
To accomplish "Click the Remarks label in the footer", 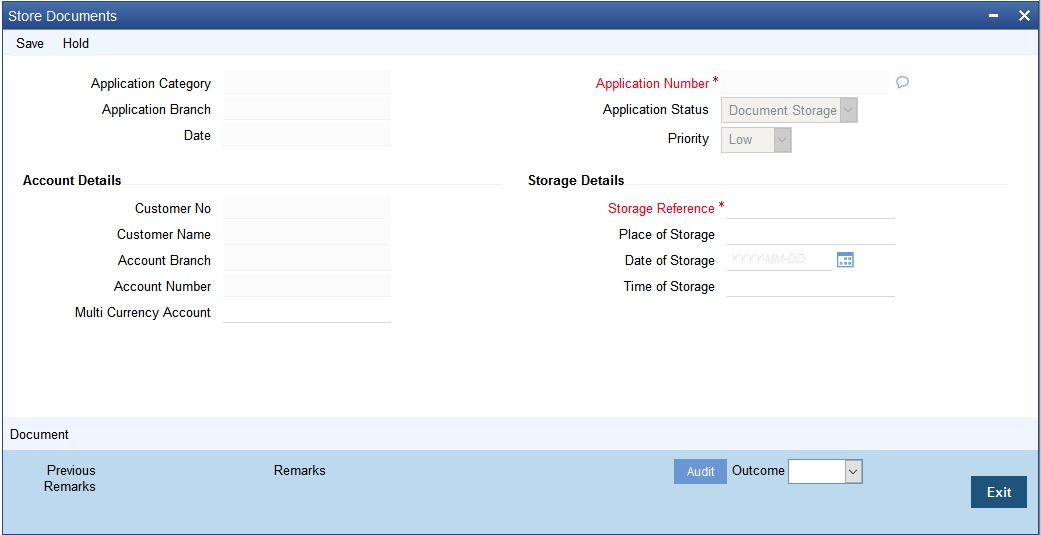I will pos(299,471).
